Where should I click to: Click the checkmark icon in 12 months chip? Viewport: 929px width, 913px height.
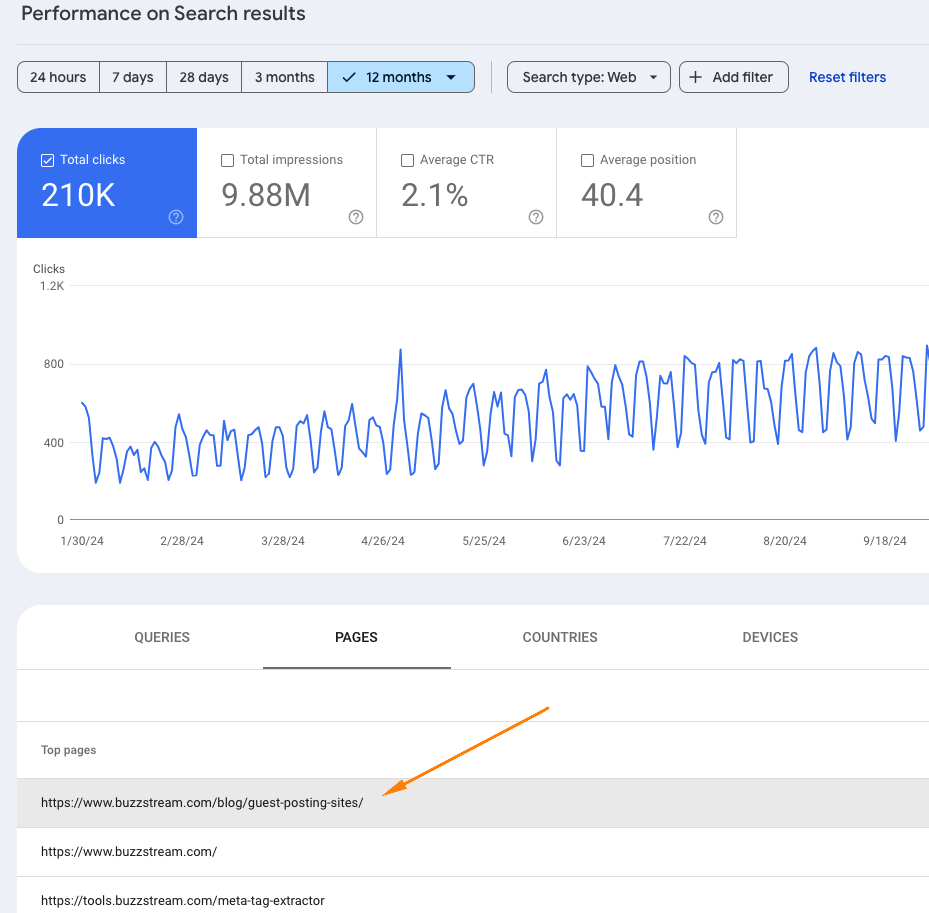348,77
